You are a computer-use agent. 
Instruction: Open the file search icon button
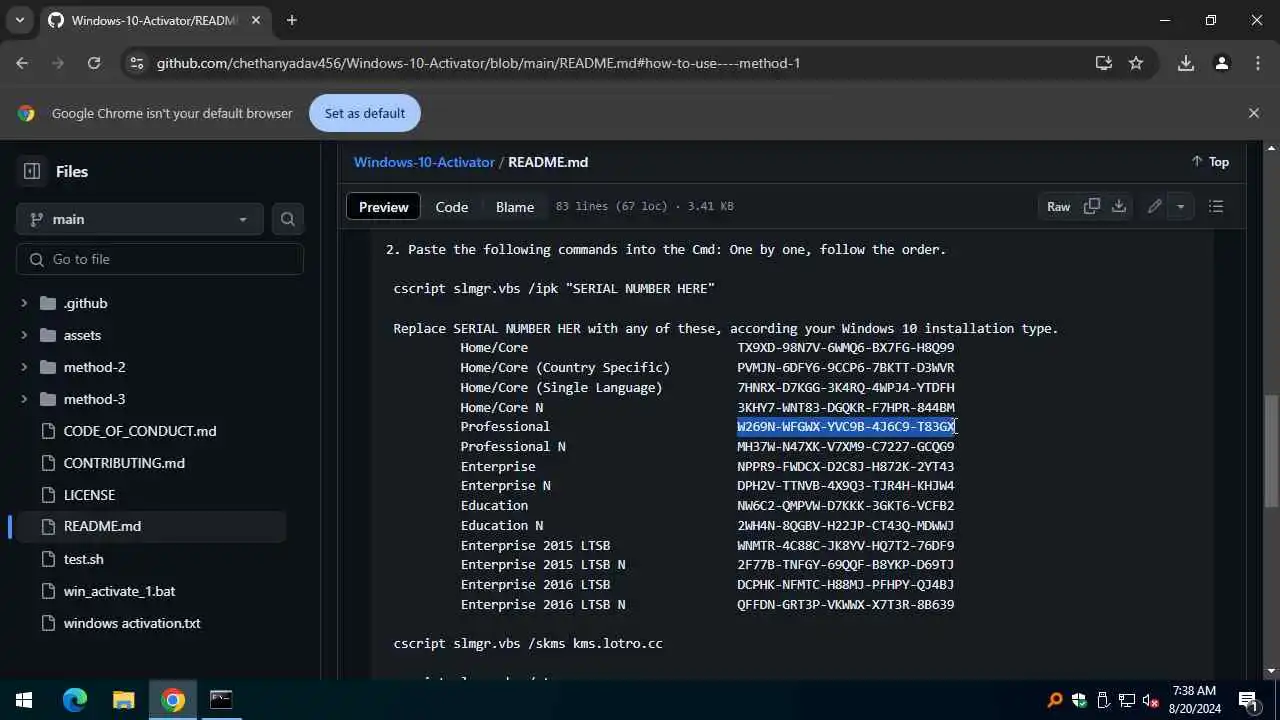[288, 219]
